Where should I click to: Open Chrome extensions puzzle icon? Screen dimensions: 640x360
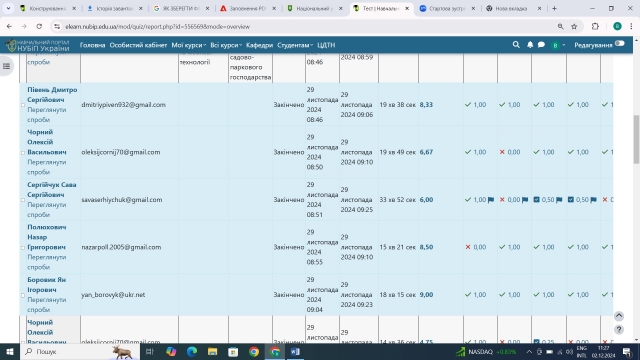pyautogui.click(x=595, y=27)
